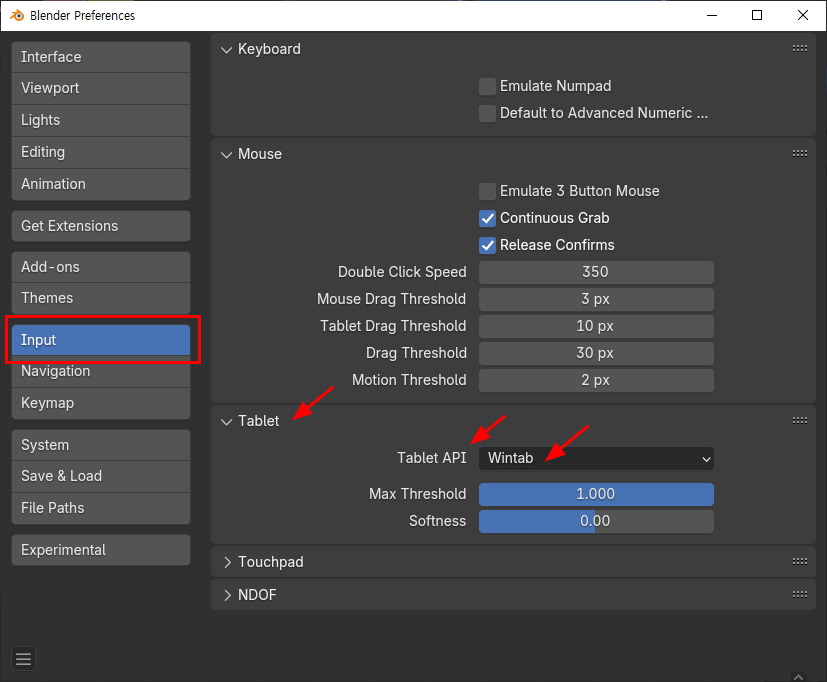Expand the NDOF panel
This screenshot has height=682, width=827.
pos(227,595)
